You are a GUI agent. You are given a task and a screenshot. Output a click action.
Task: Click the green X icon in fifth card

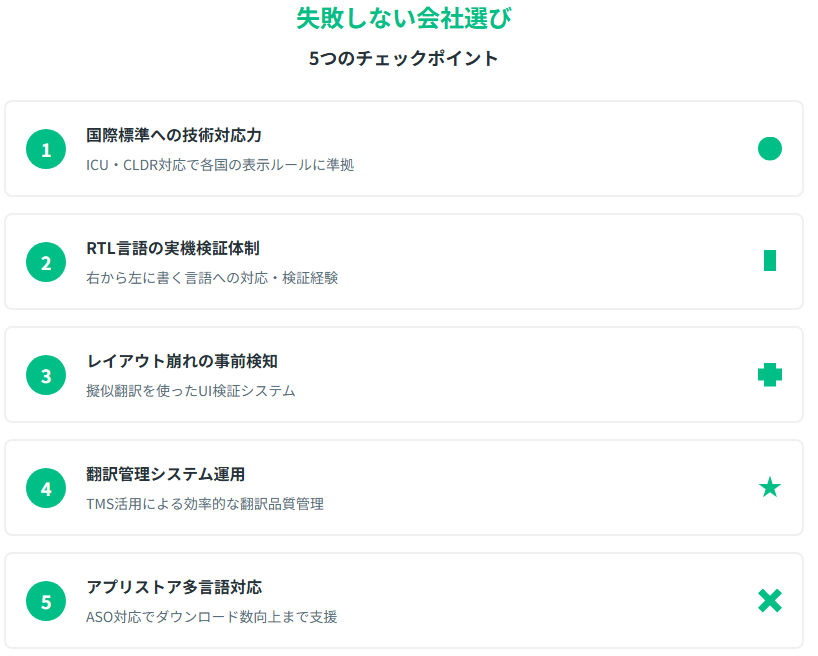[769, 601]
